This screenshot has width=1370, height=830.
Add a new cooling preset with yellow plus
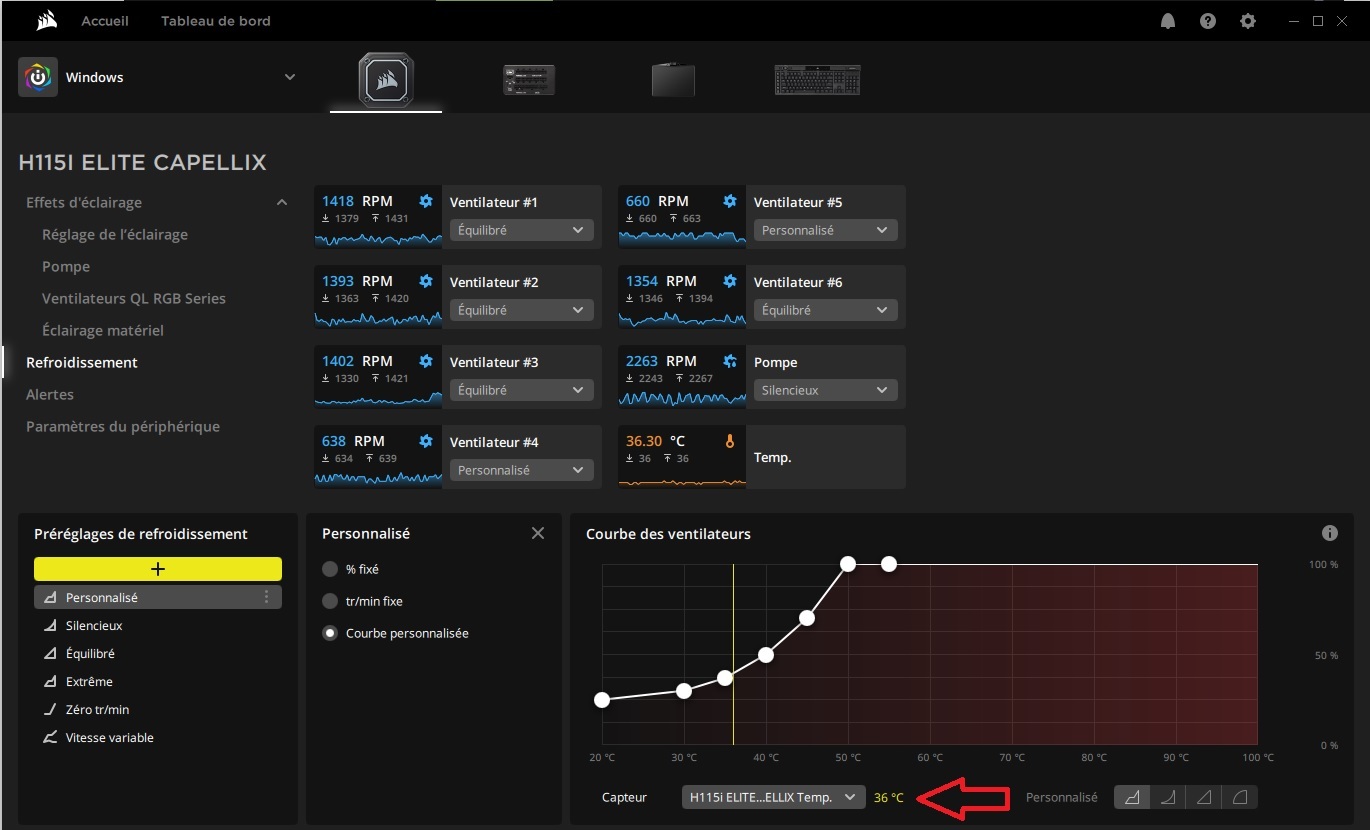(x=158, y=569)
